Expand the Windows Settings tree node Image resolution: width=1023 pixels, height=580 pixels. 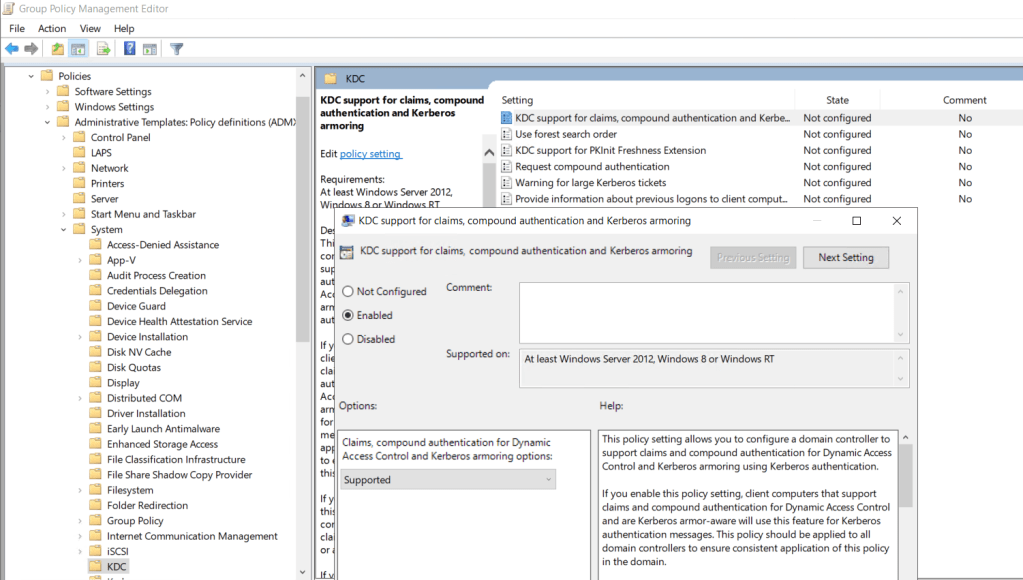(47, 107)
